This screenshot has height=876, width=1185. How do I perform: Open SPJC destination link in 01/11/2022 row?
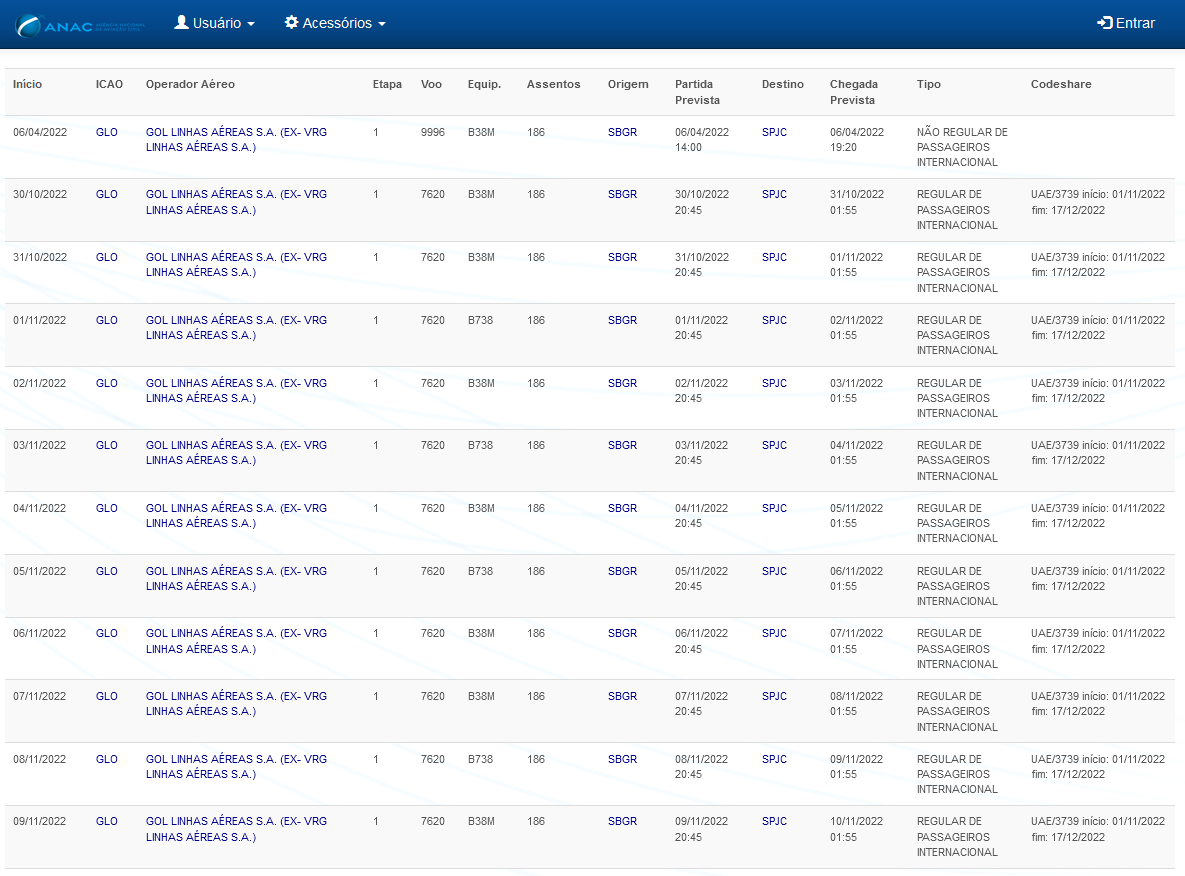click(775, 320)
